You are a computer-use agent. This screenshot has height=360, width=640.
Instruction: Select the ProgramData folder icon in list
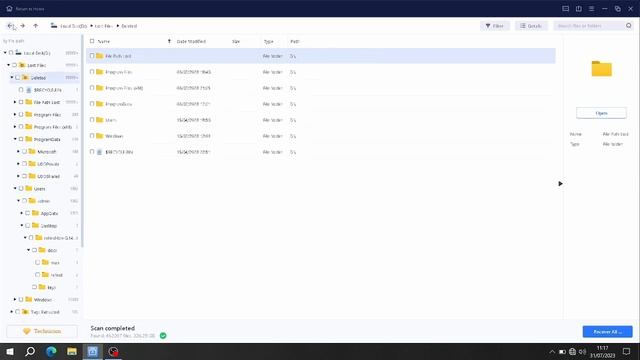100,103
